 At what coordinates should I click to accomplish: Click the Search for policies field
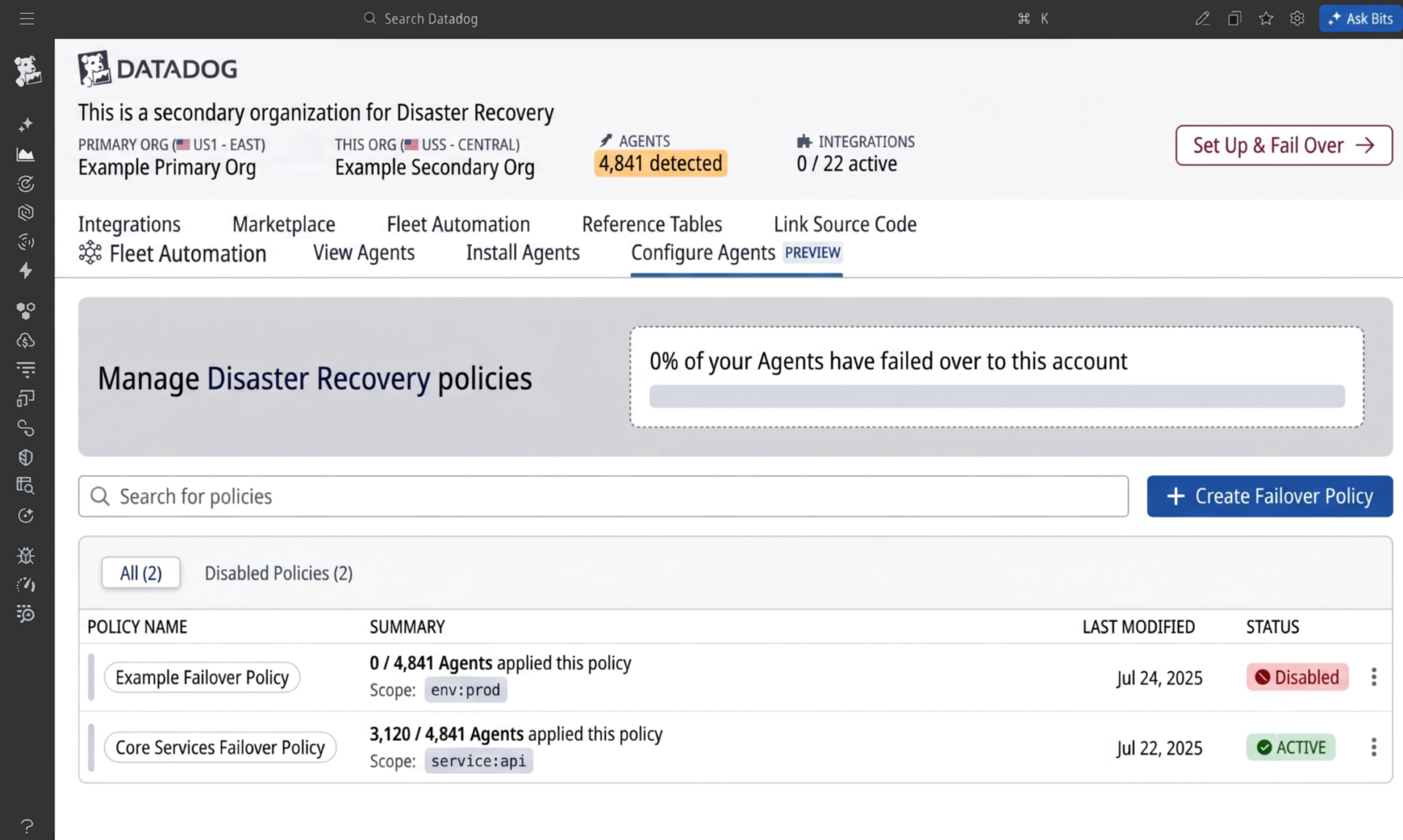[603, 496]
